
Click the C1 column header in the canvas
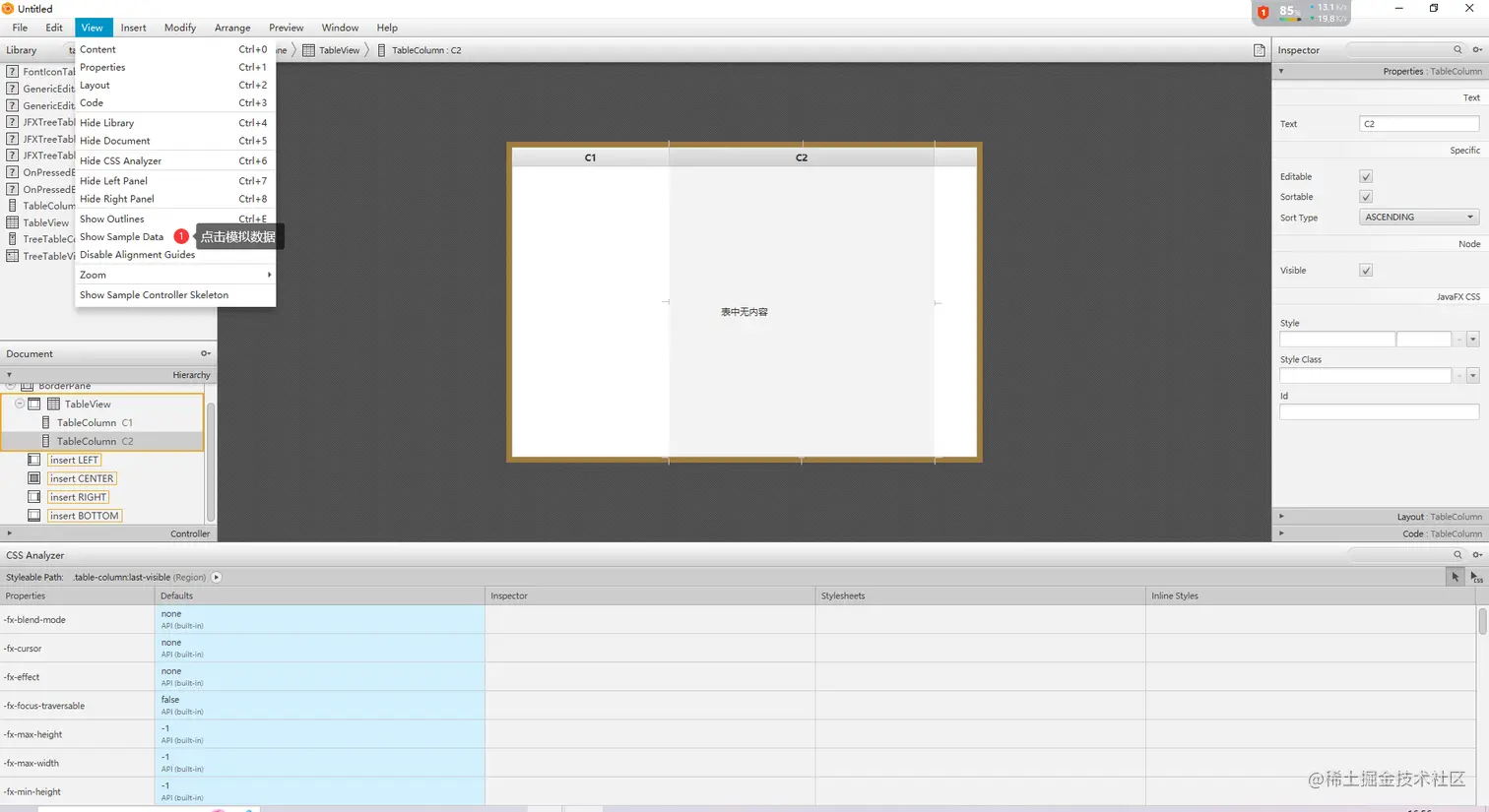point(590,157)
